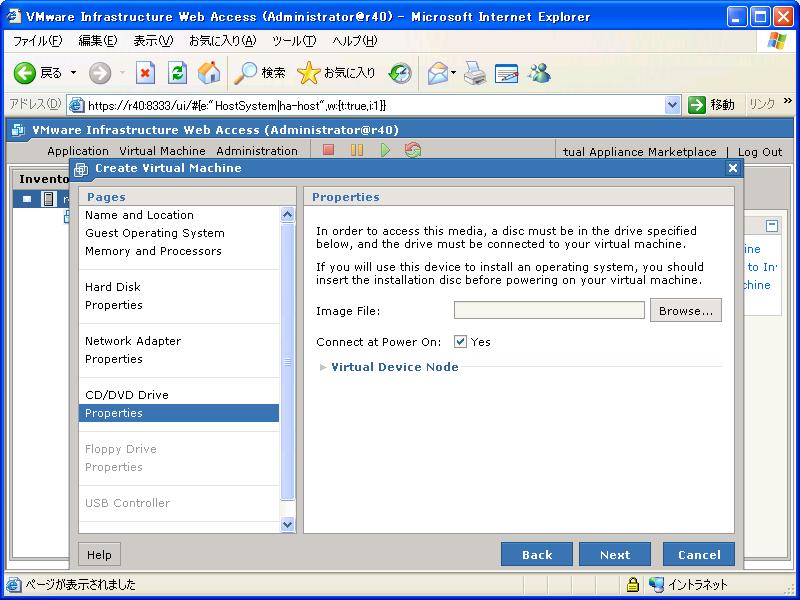
Task: Click the yellow Suspend pause icon
Action: pyautogui.click(x=357, y=149)
